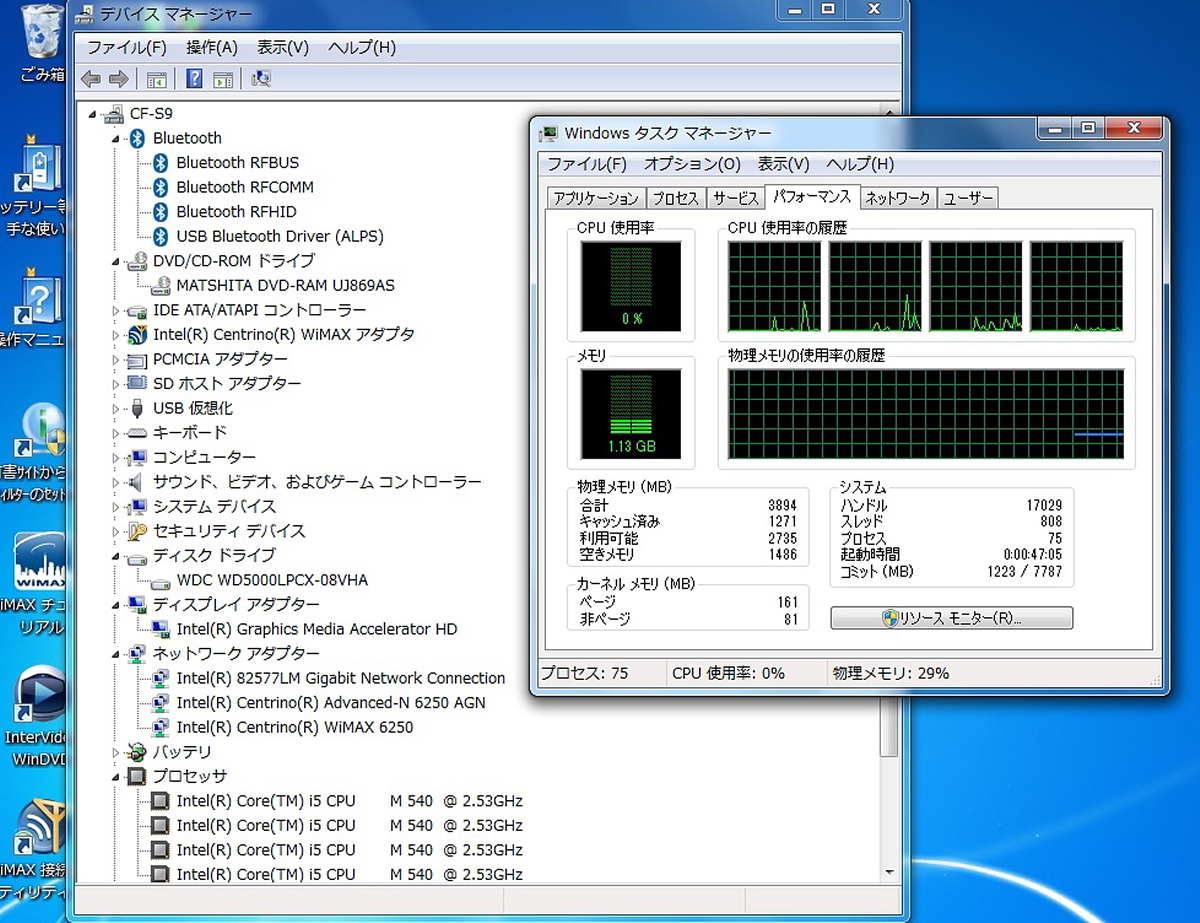Open ヘルプ(H) menu in Task Manager
Image resolution: width=1200 pixels, height=923 pixels.
pyautogui.click(x=860, y=164)
